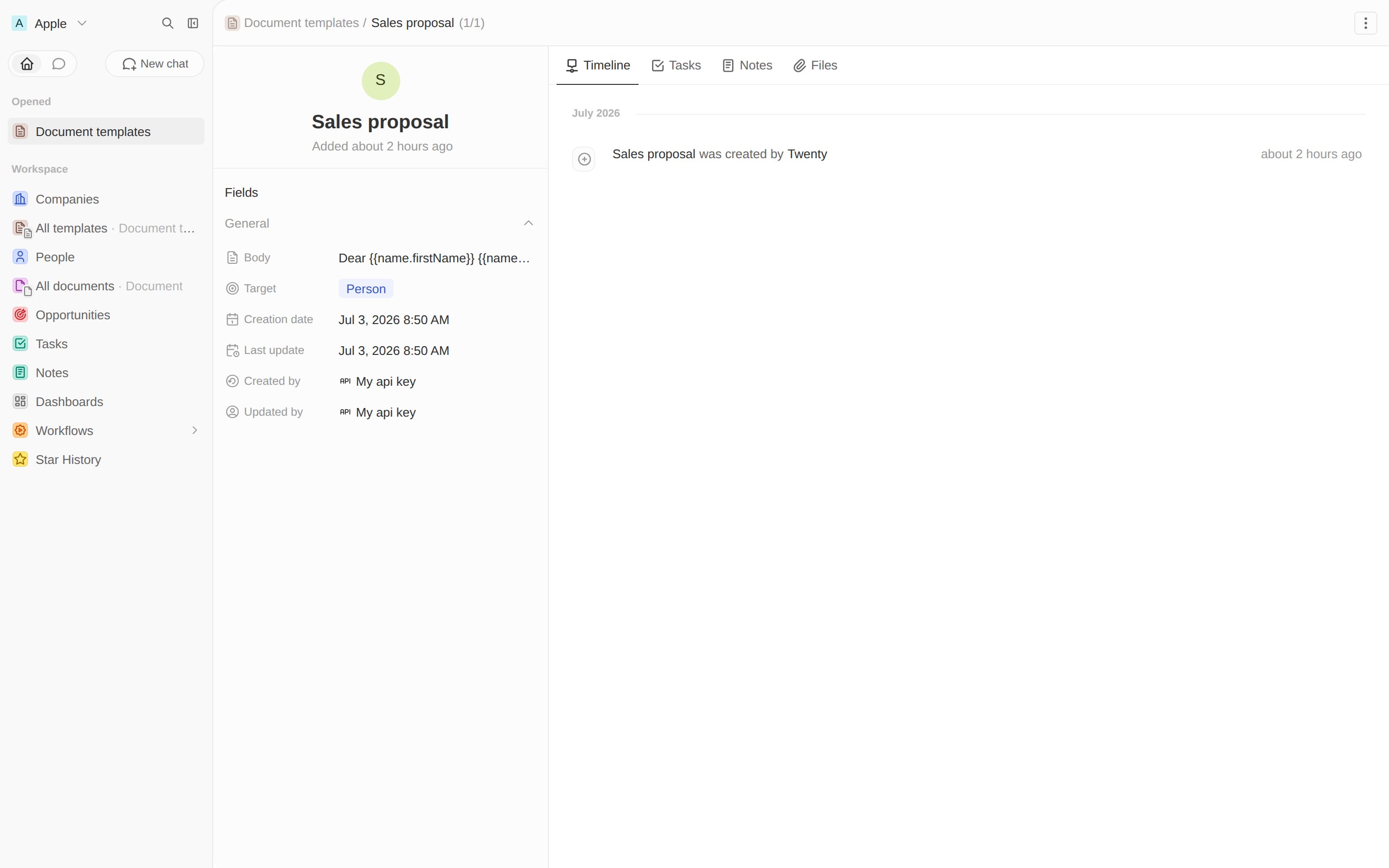The width and height of the screenshot is (1389, 868).
Task: Click the Created by icon
Action: [x=232, y=381]
